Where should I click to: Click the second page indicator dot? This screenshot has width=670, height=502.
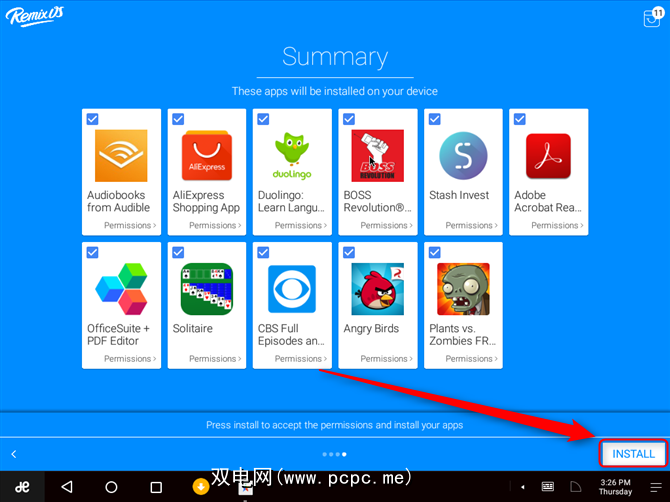pos(331,454)
